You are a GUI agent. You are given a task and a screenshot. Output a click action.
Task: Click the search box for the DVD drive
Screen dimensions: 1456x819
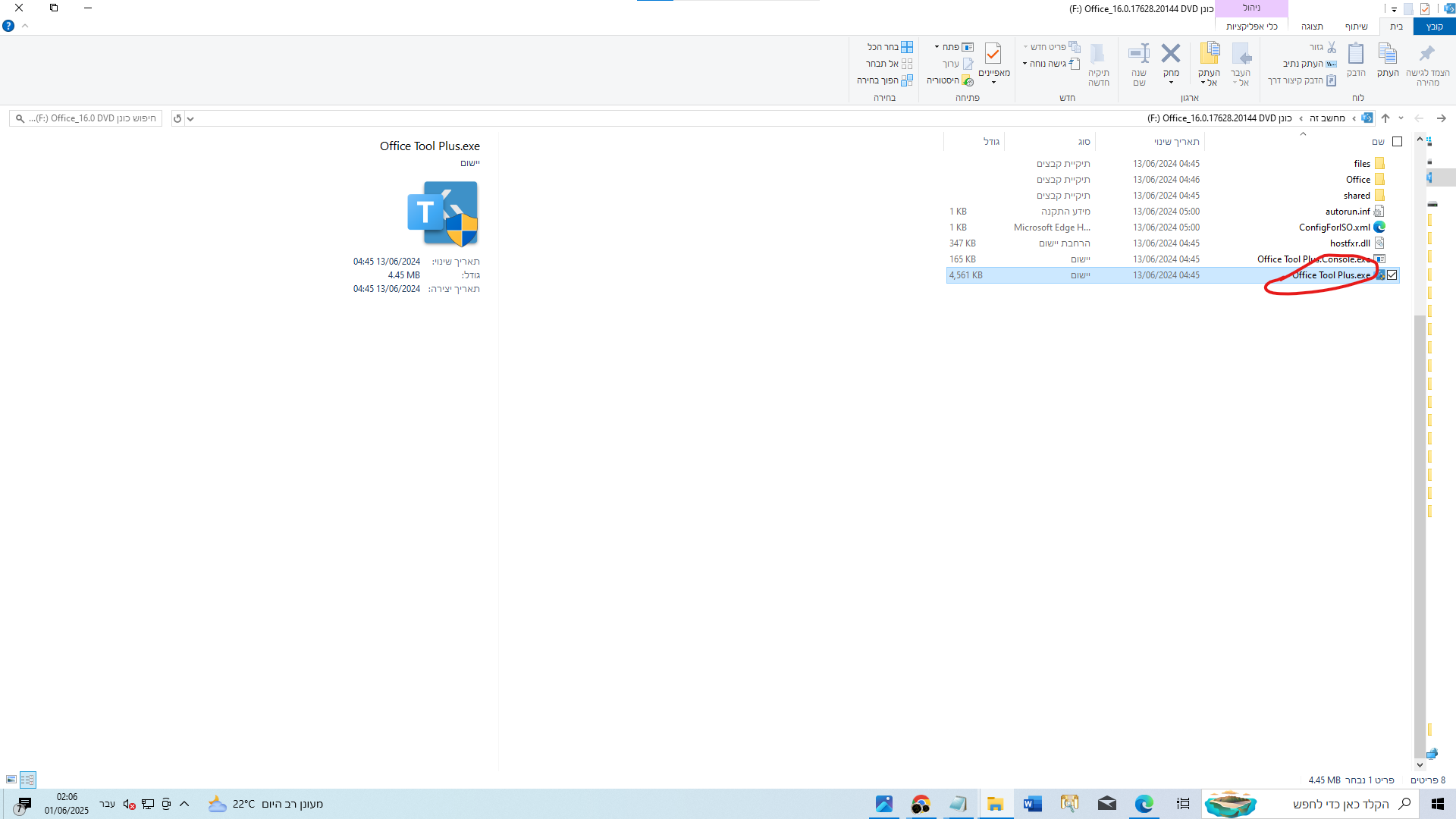[86, 118]
